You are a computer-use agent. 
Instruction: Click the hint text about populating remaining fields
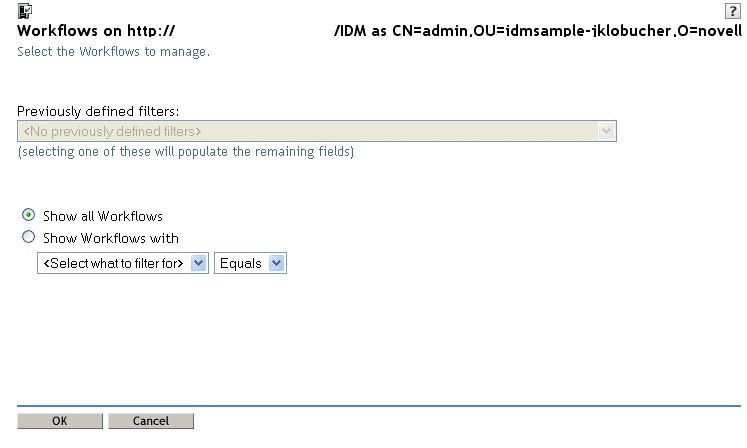[186, 152]
